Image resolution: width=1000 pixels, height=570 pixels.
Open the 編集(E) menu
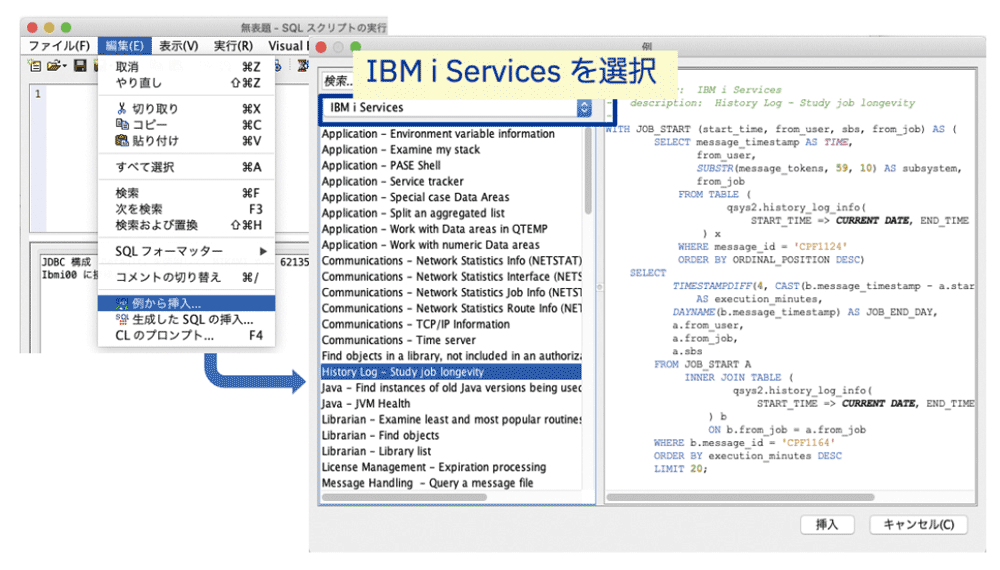124,46
